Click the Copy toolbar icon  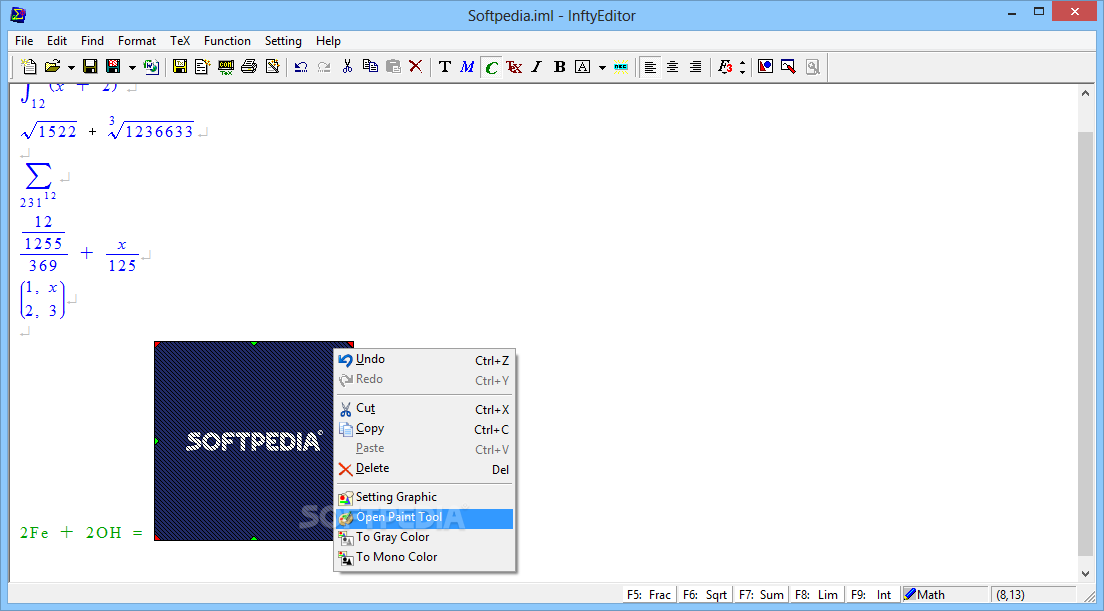pos(370,67)
